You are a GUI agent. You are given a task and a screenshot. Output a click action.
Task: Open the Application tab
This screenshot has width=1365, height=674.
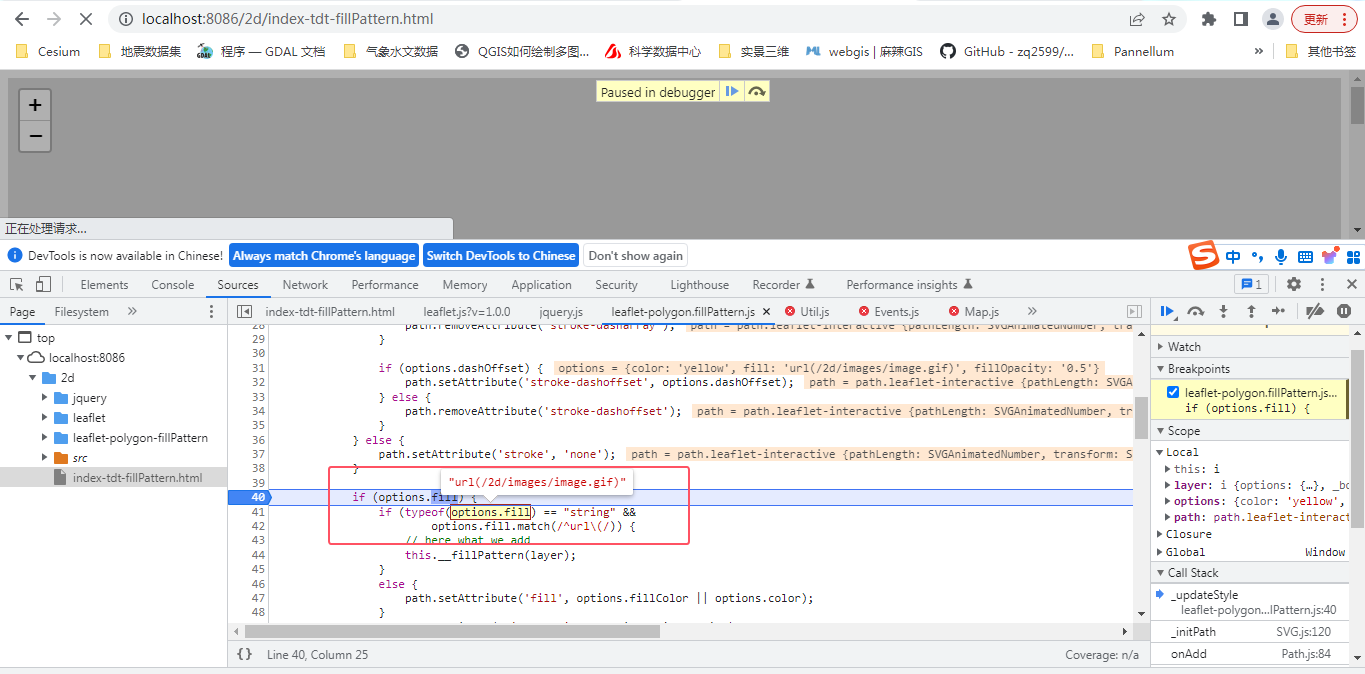click(541, 285)
